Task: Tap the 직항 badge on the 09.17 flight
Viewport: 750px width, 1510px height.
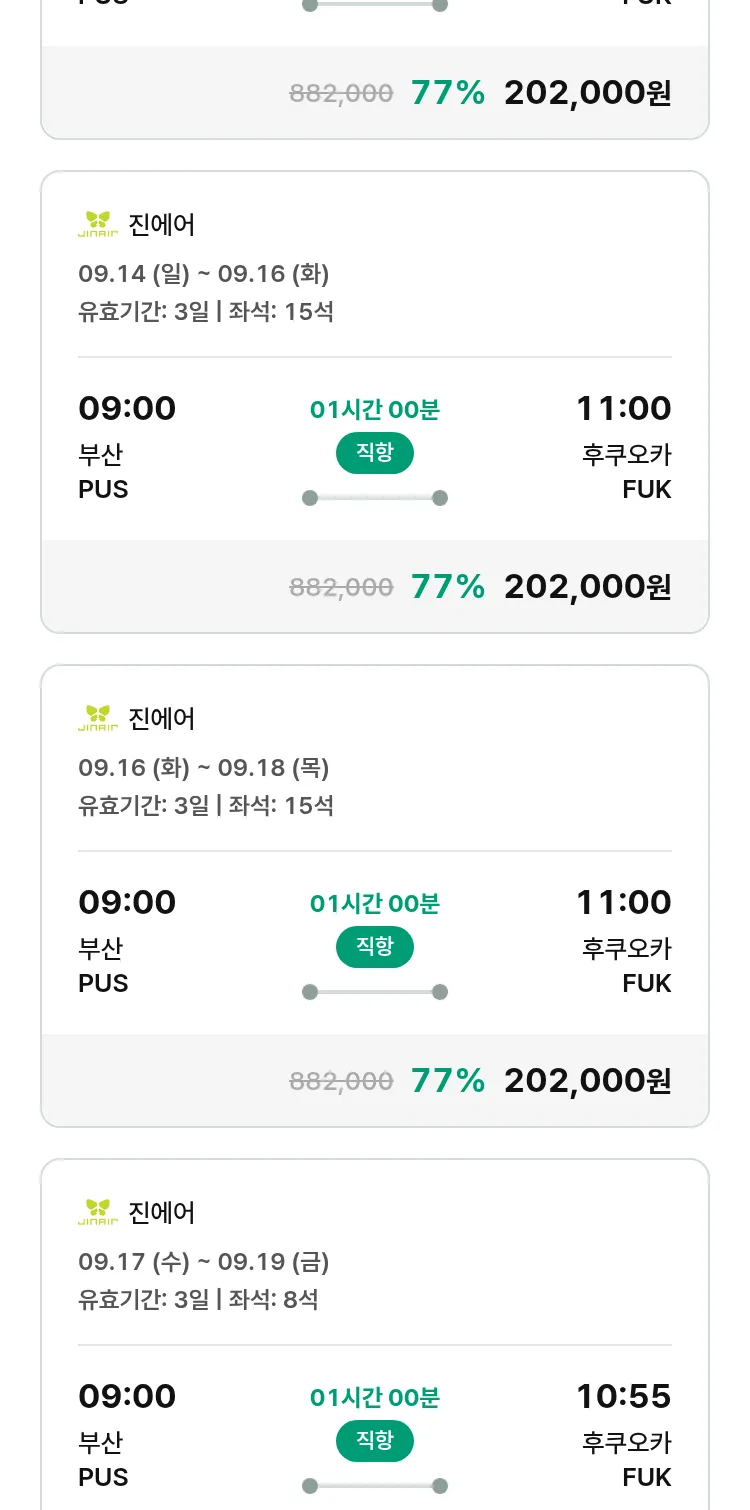Action: click(x=375, y=1441)
